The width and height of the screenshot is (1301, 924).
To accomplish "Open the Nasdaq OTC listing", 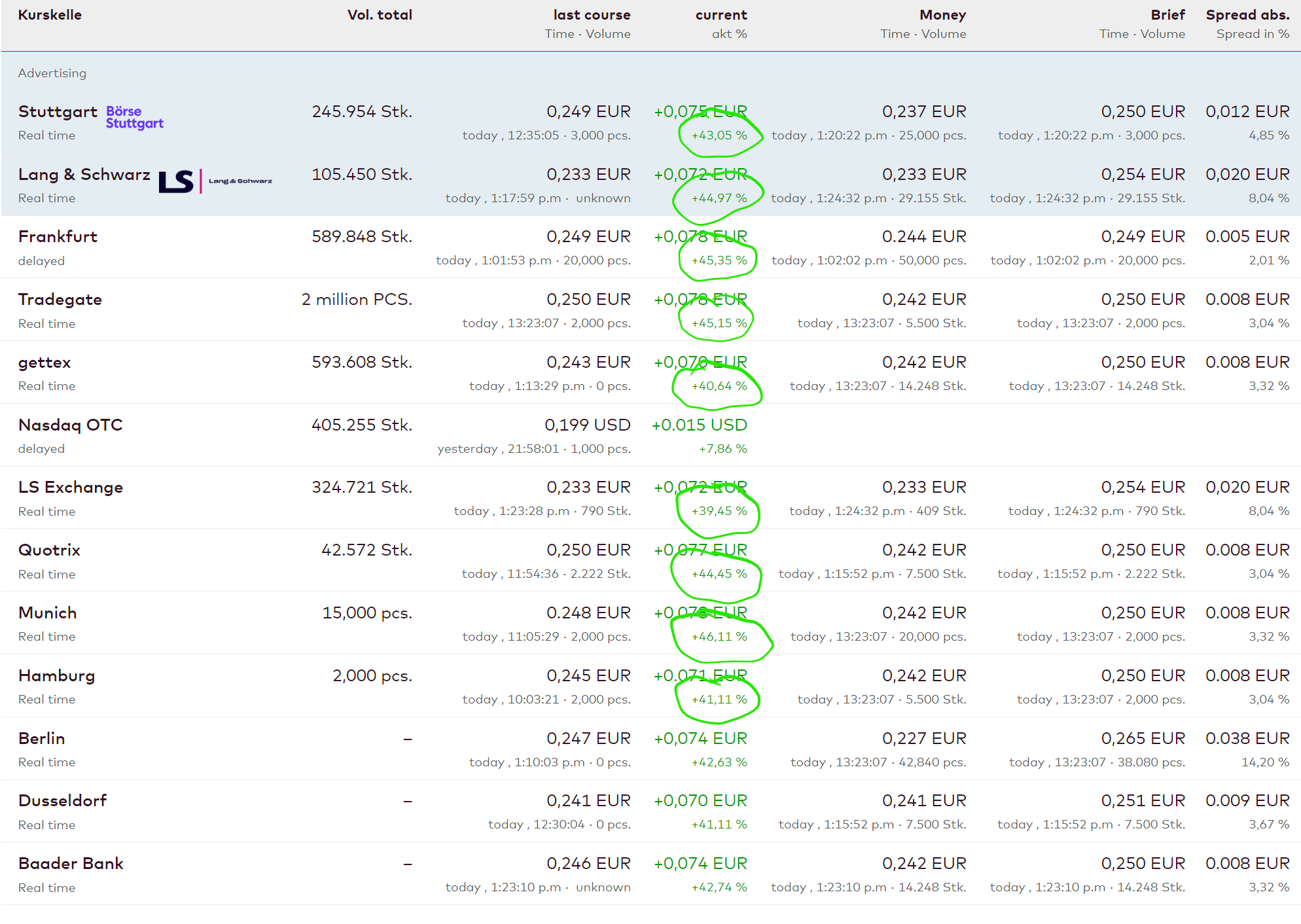I will tap(70, 425).
